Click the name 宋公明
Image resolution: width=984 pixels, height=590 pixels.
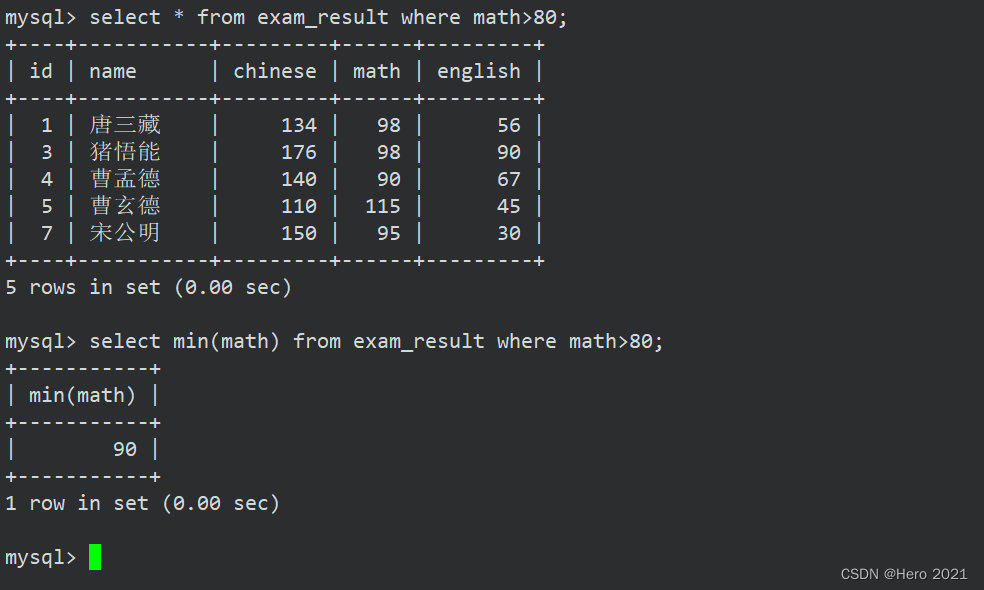(x=125, y=232)
